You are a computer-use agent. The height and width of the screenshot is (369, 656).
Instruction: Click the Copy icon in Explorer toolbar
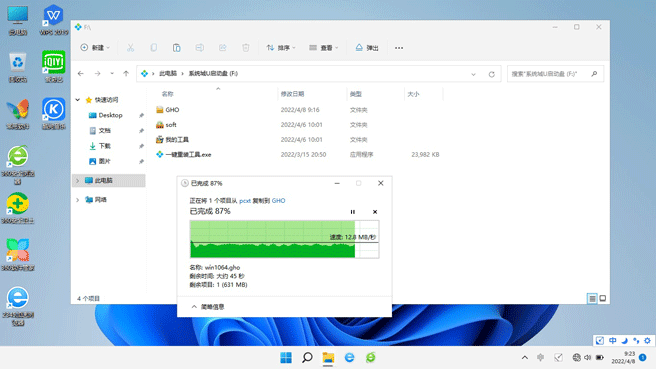154,48
